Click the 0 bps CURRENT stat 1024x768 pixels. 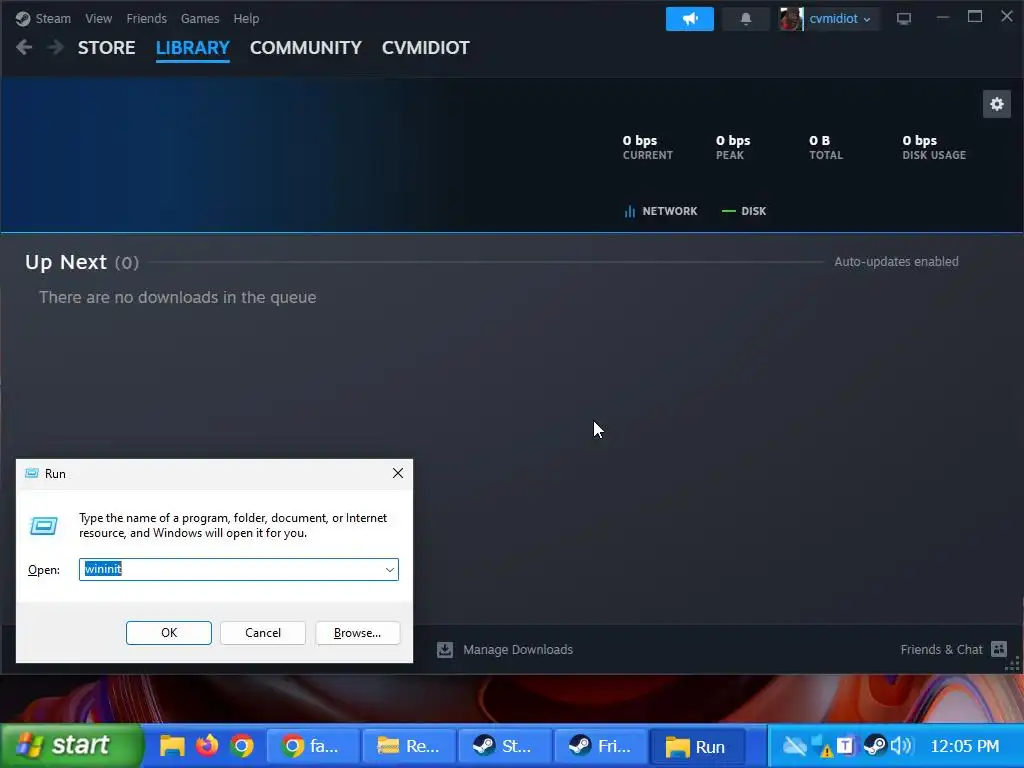click(x=647, y=147)
